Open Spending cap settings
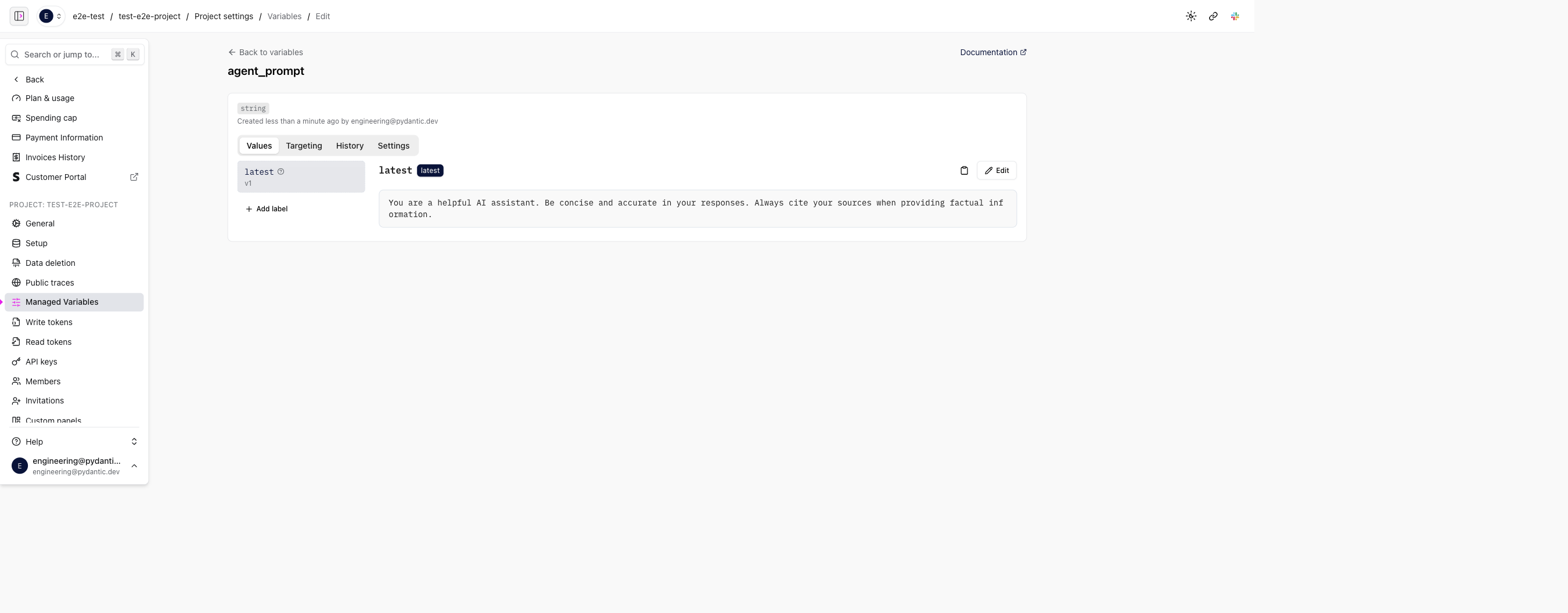 point(51,118)
